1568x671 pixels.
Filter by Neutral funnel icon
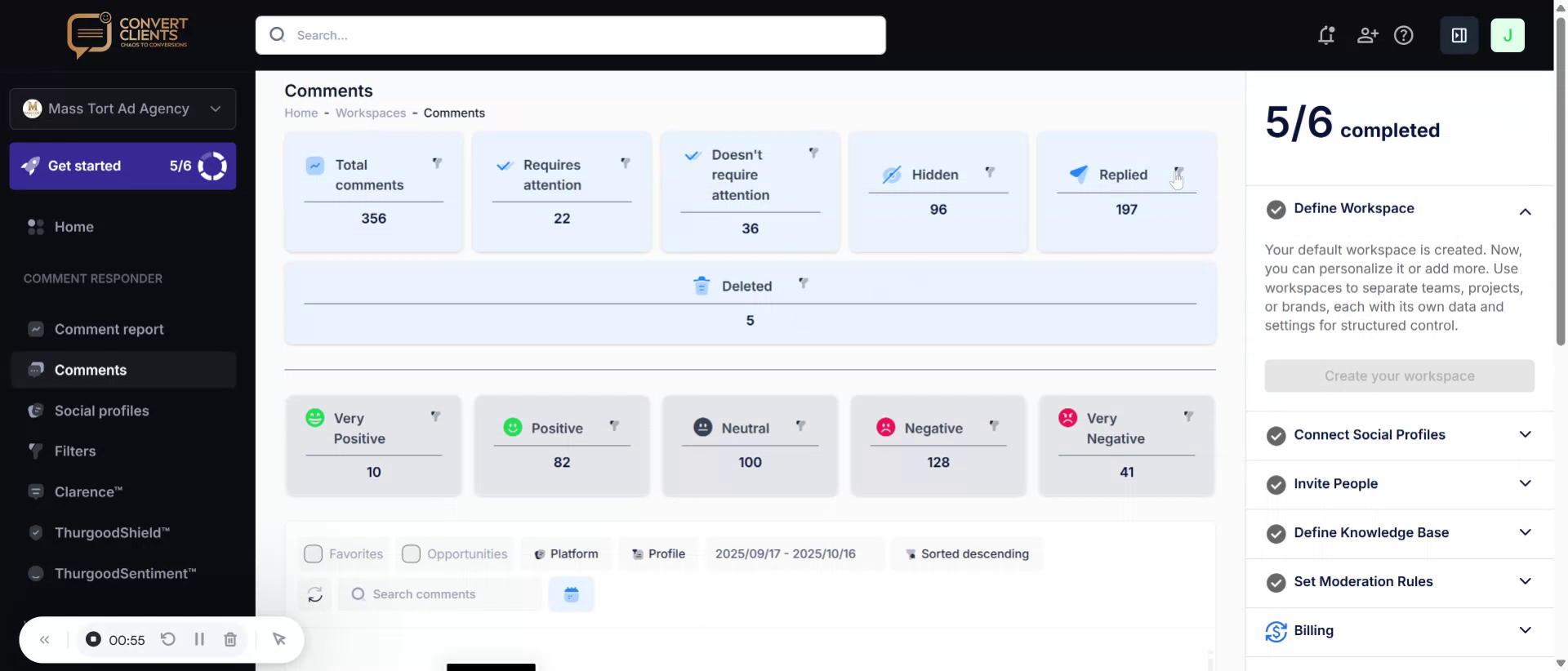(x=800, y=426)
